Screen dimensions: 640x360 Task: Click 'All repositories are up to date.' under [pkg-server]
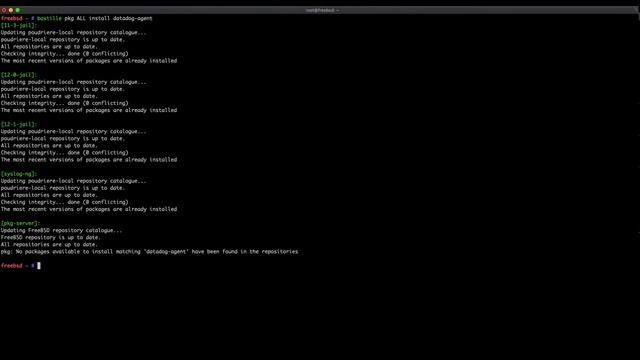click(49, 244)
